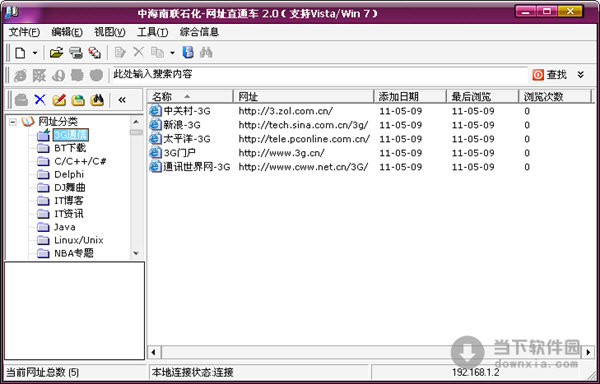This screenshot has height=384, width=600.
Task: Click the grey X delete icon in main toolbar
Action: tap(138, 52)
